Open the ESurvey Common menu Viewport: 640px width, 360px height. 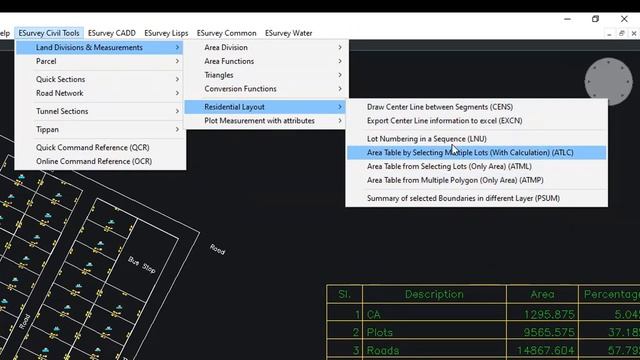[227, 33]
